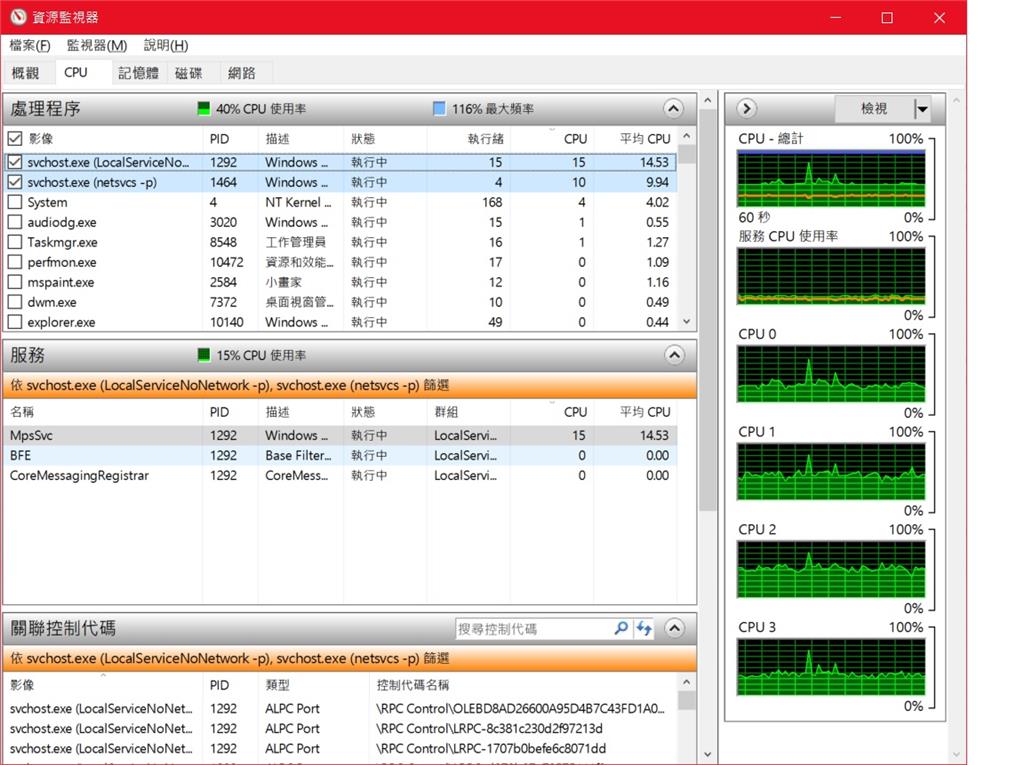Toggle the select-all 影像 checkbox in header
Viewport: 1024px width, 765px height.
15,138
